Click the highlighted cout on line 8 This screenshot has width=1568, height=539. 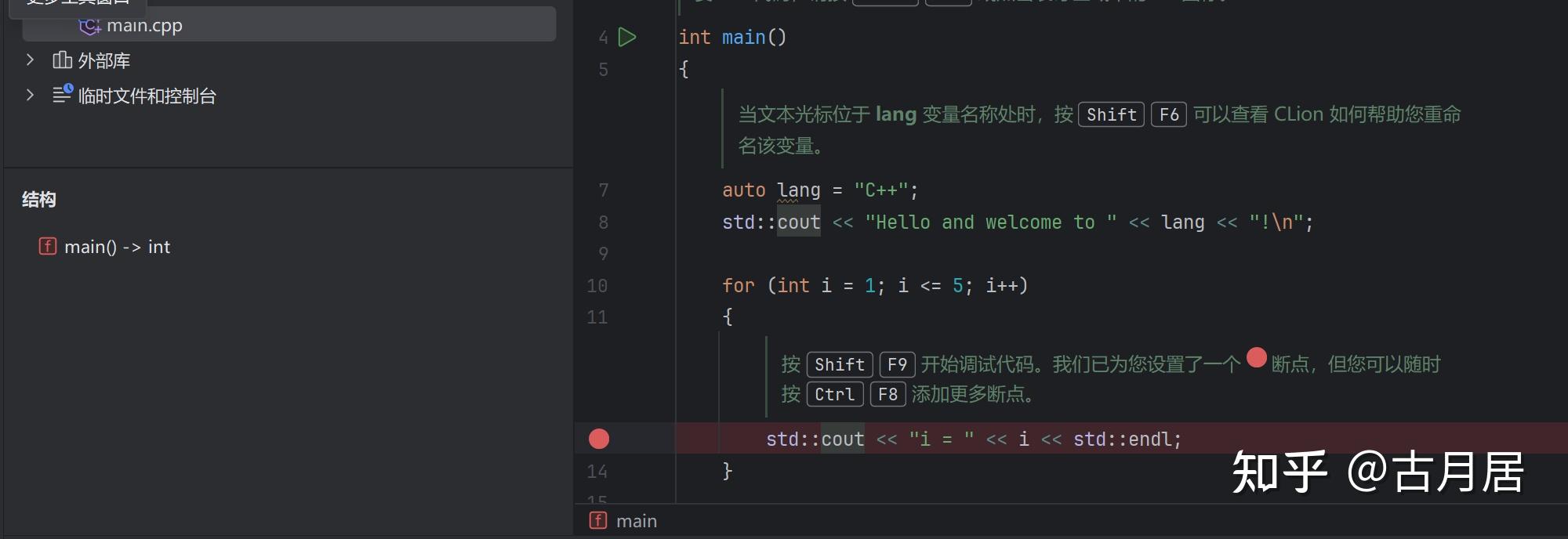coord(799,222)
